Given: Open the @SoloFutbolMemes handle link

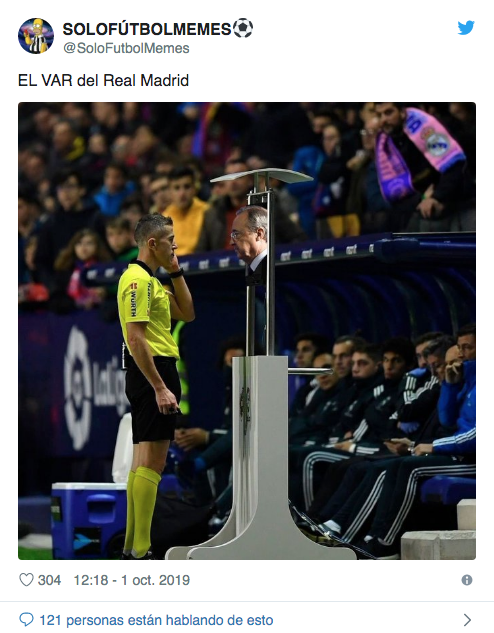Looking at the screenshot, I should pos(126,48).
